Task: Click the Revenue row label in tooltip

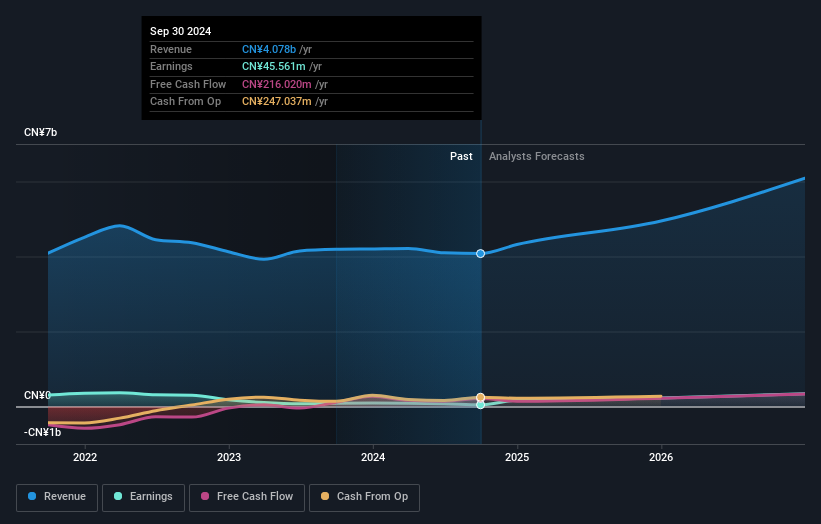Action: [171, 49]
